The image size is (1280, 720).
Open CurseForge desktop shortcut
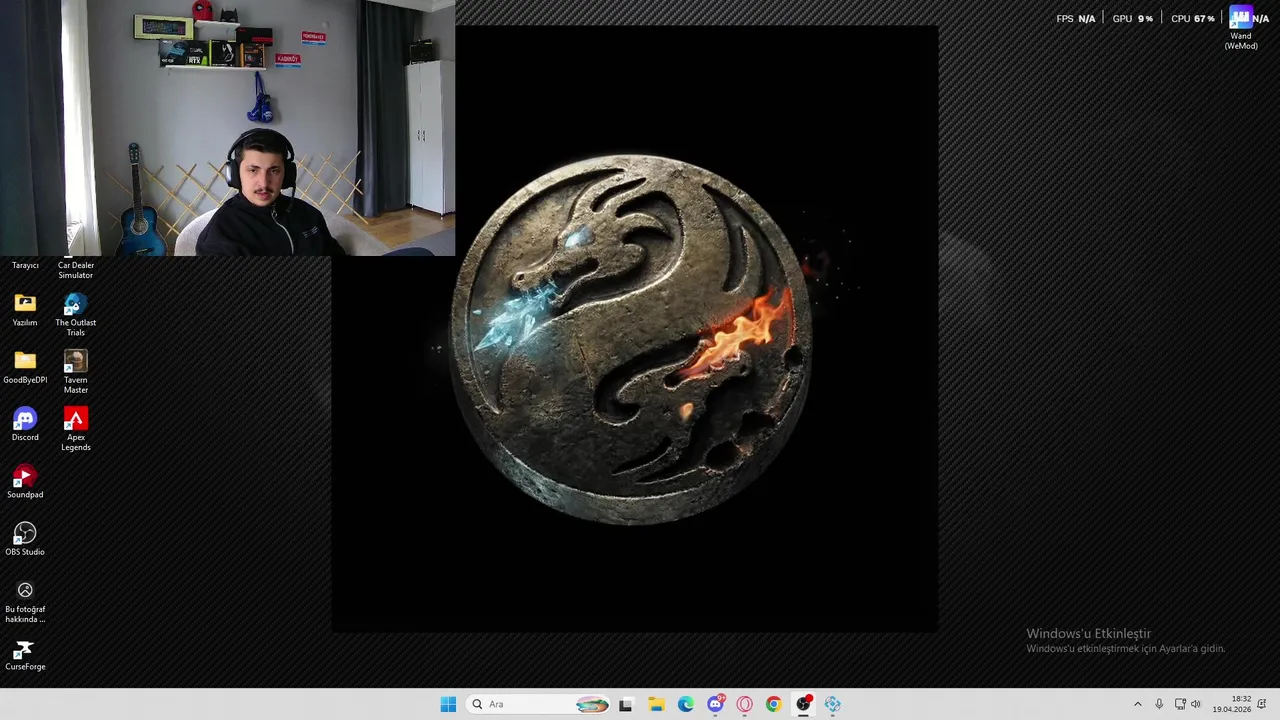[25, 654]
